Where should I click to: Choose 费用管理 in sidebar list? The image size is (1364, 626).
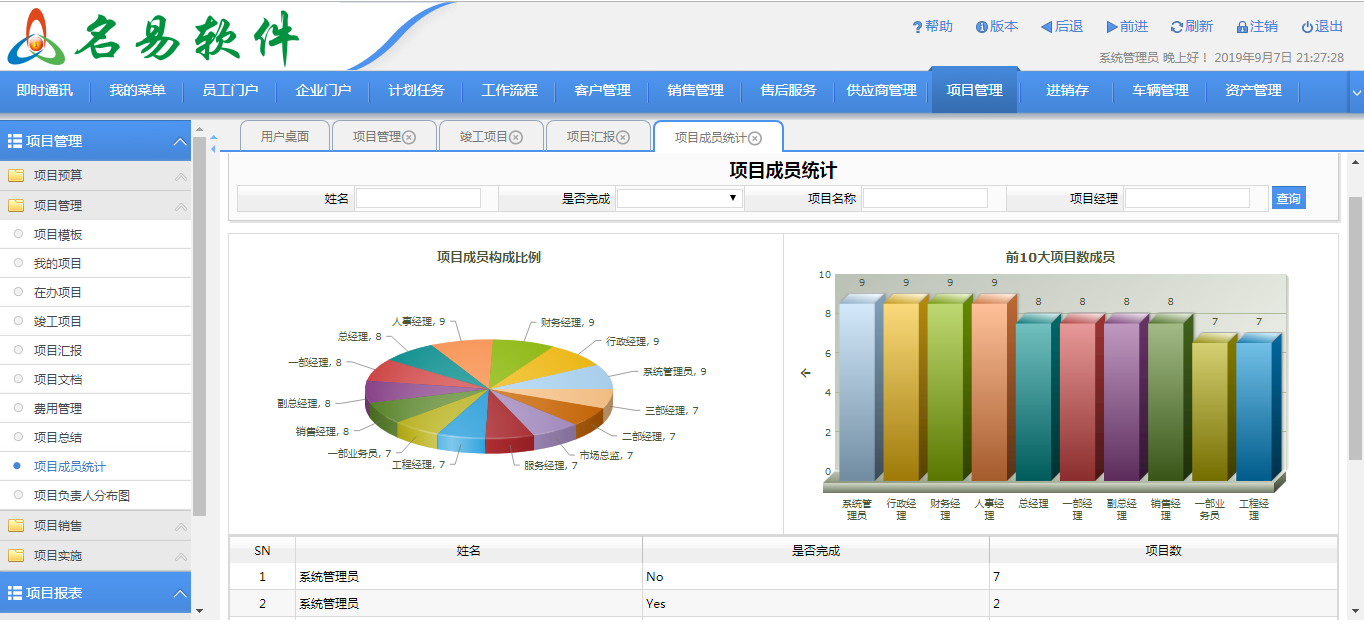tap(58, 409)
